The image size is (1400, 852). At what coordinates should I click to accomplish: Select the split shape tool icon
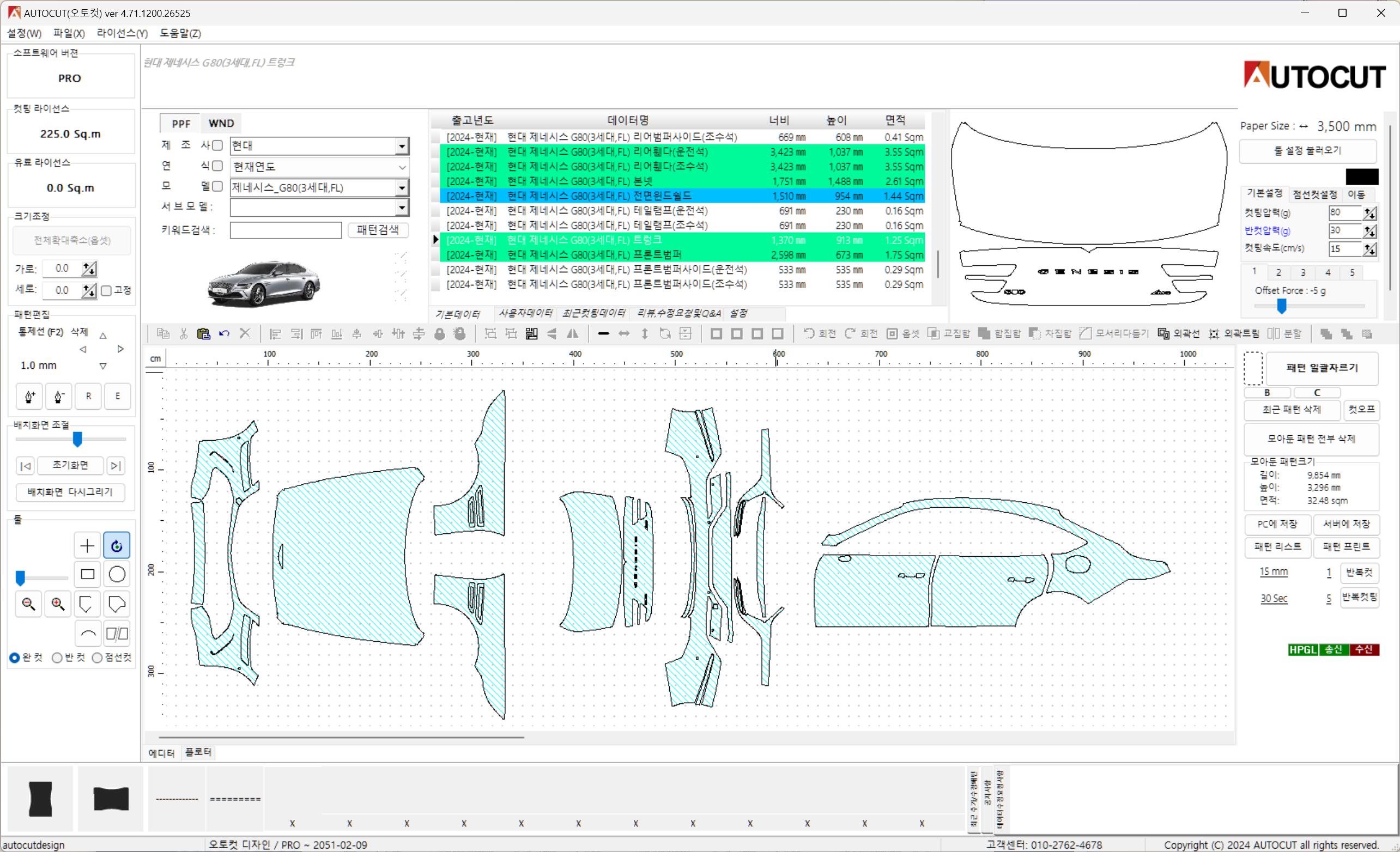point(117,634)
